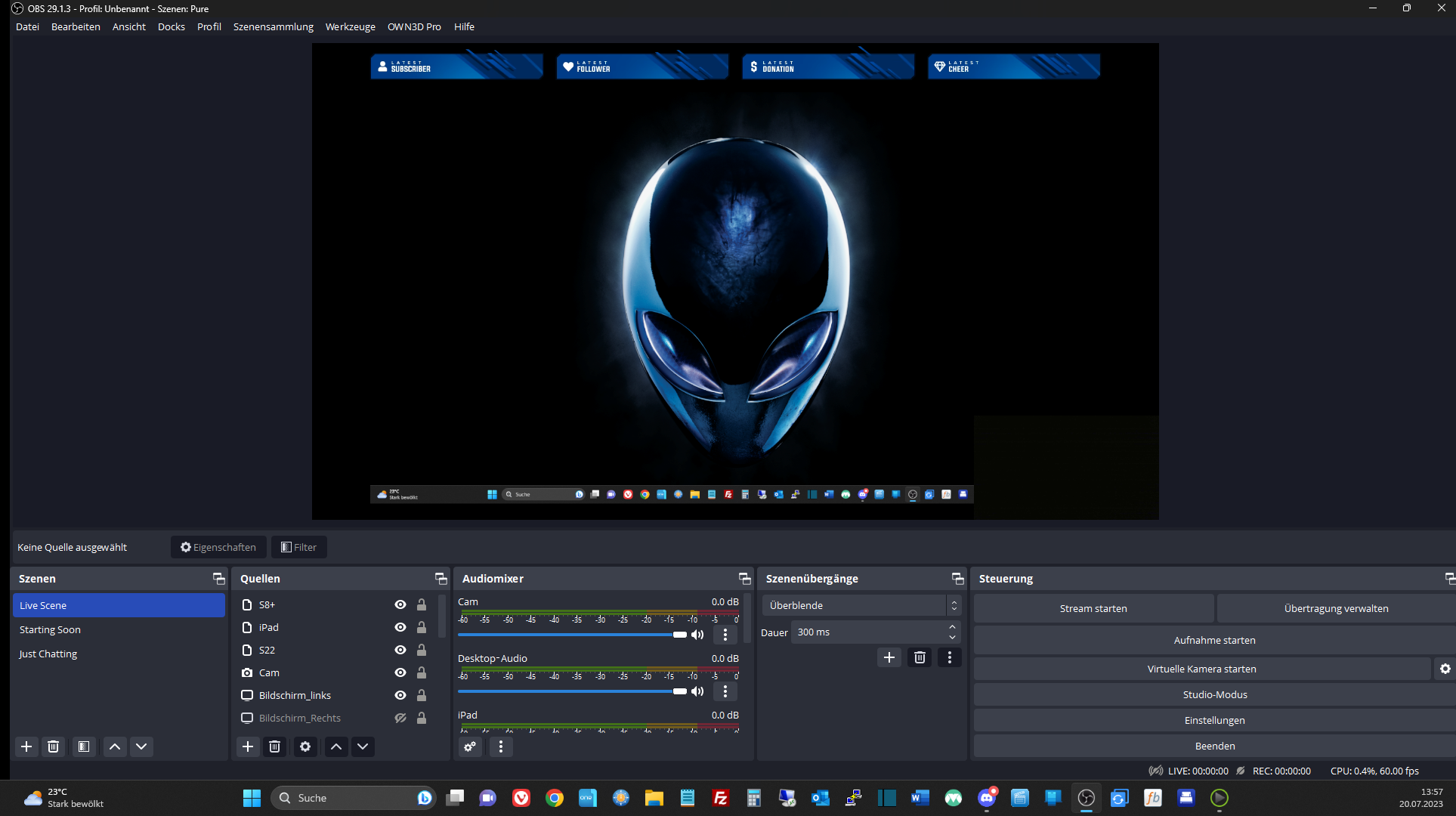
Task: Open File Explorer from the taskbar
Action: click(x=654, y=798)
